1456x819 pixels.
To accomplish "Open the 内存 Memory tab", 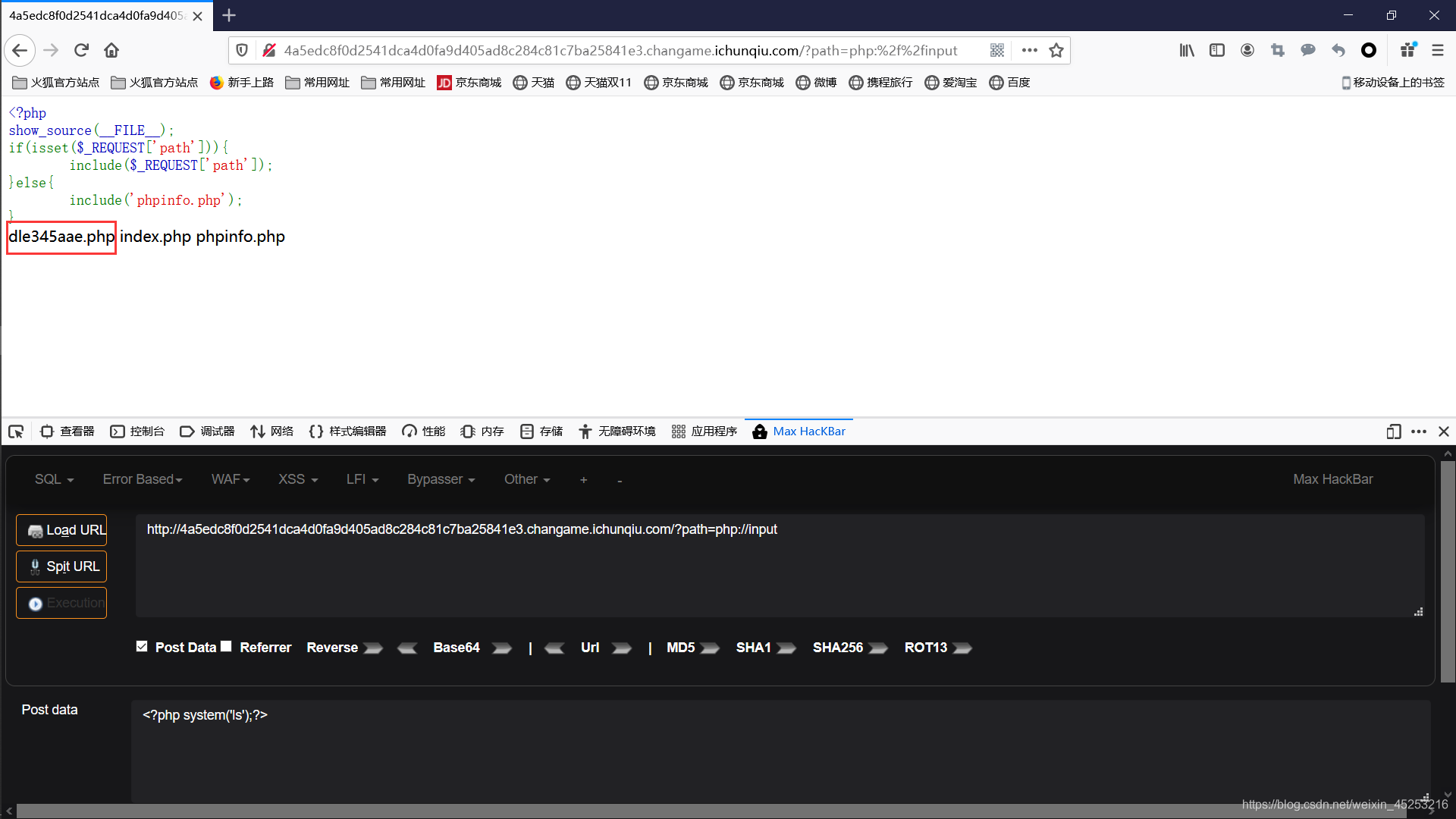I will coord(482,431).
